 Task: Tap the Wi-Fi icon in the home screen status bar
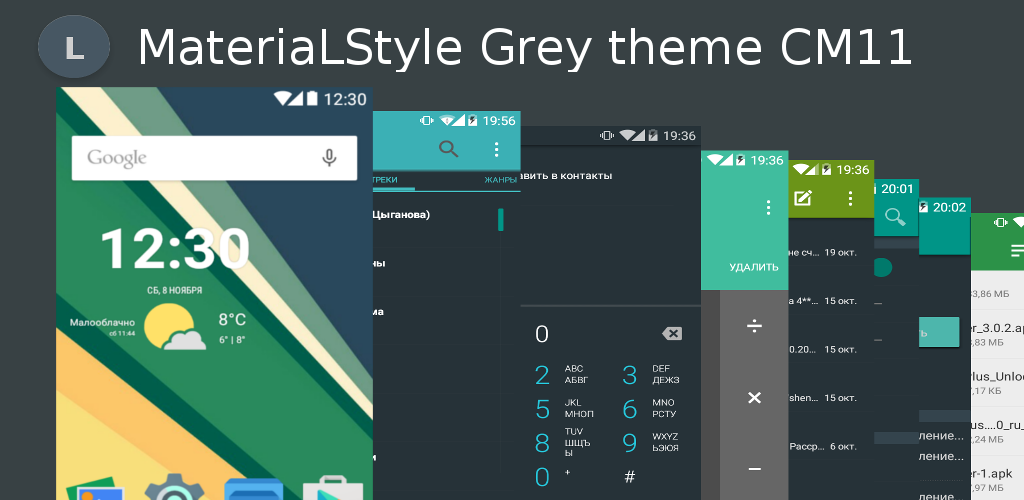click(x=283, y=99)
